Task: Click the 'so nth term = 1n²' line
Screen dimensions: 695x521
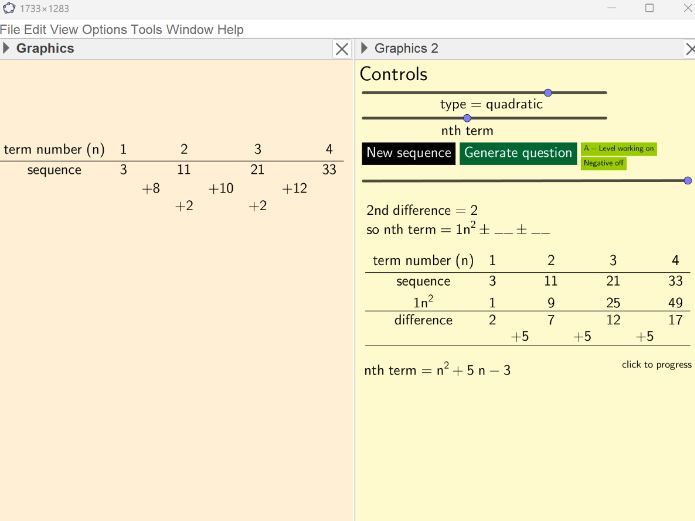Action: [458, 229]
